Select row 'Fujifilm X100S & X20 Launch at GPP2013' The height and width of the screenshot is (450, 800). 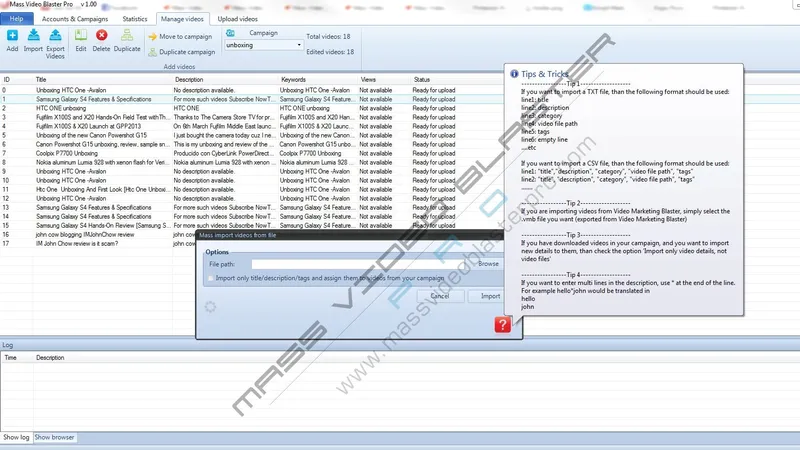coord(250,126)
